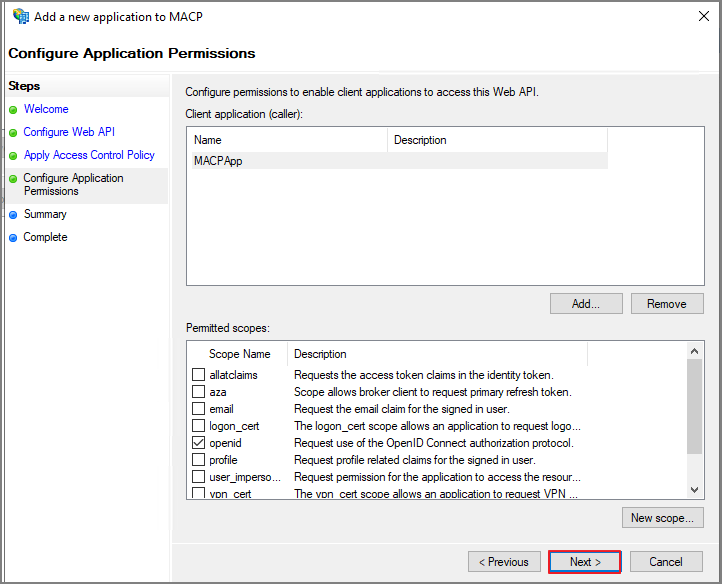
Task: Click client list Description column header
Action: pos(497,140)
